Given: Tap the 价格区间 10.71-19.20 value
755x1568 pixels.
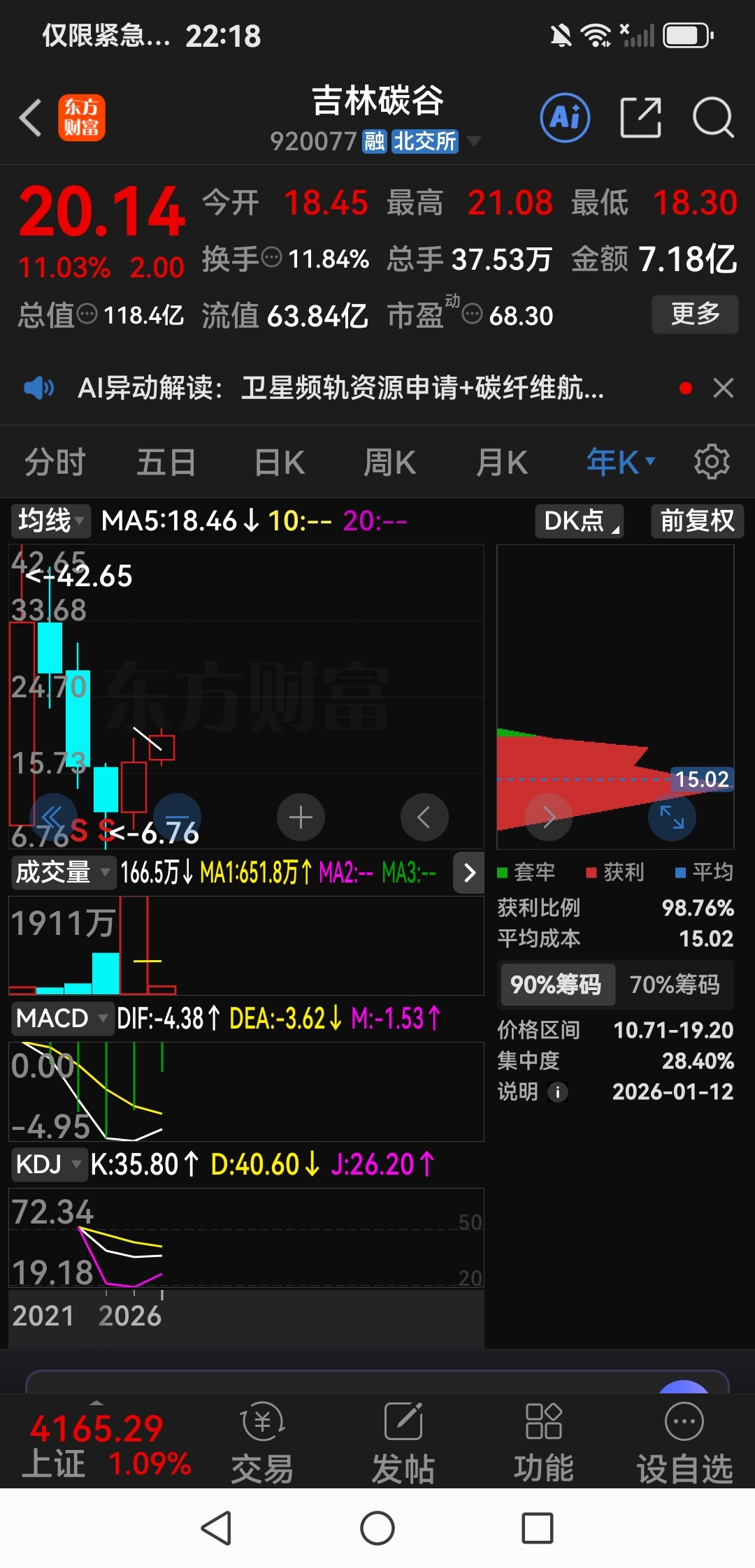Looking at the screenshot, I should [x=673, y=1030].
